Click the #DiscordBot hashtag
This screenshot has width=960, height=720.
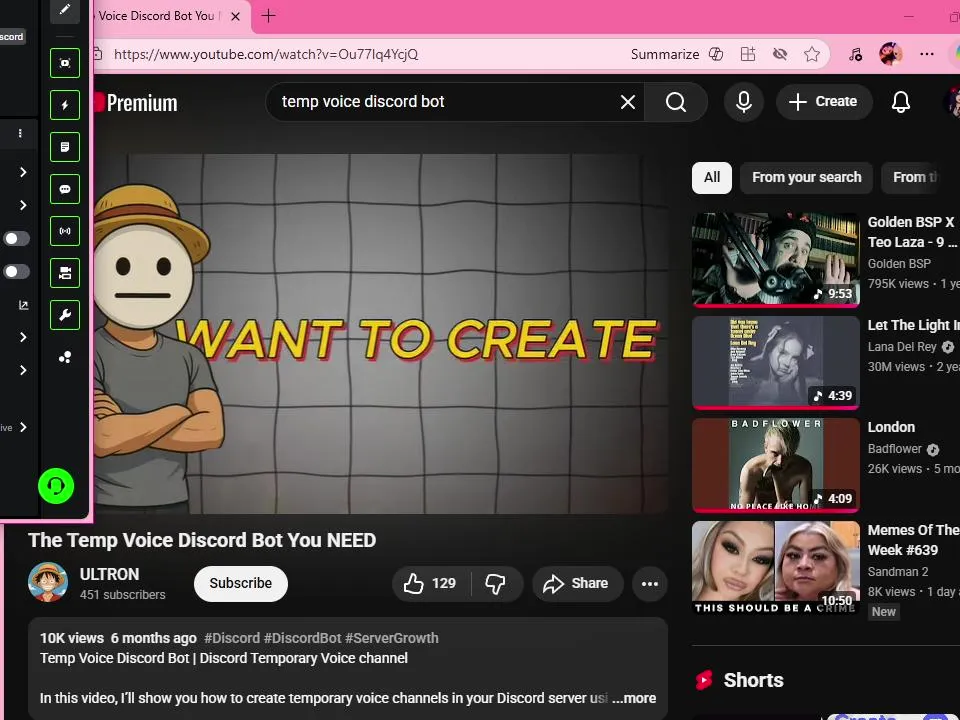point(302,639)
